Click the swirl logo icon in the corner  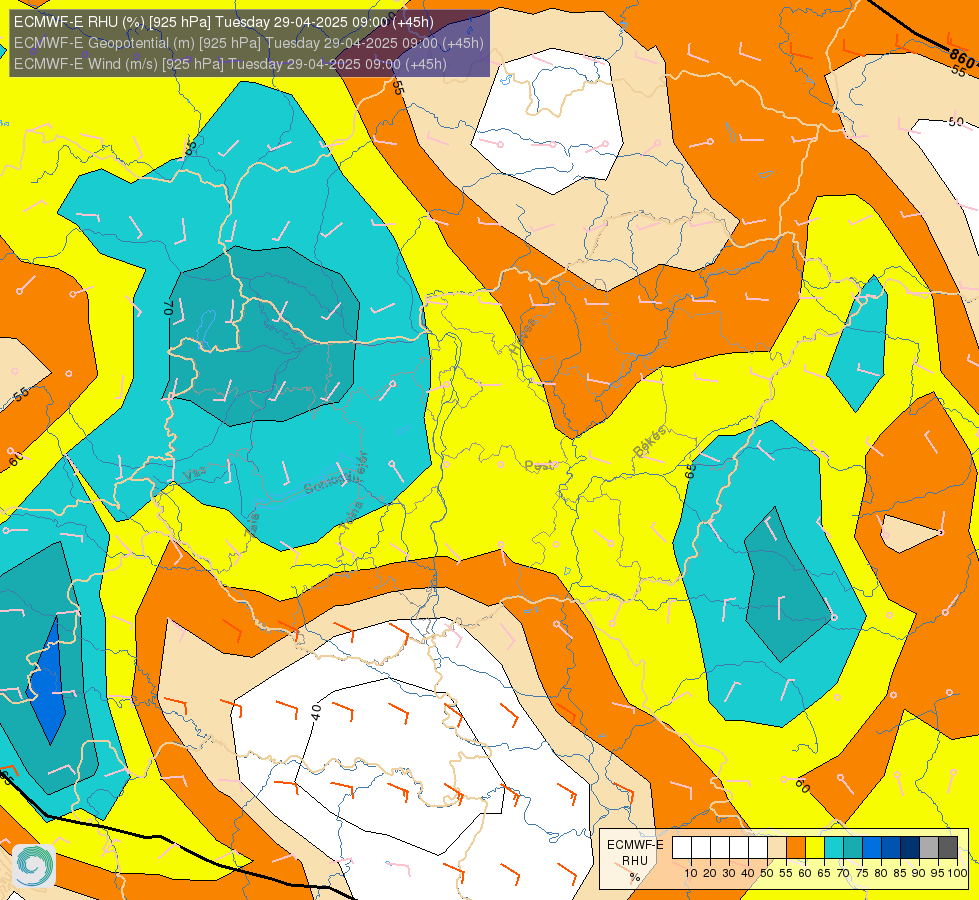33,865
